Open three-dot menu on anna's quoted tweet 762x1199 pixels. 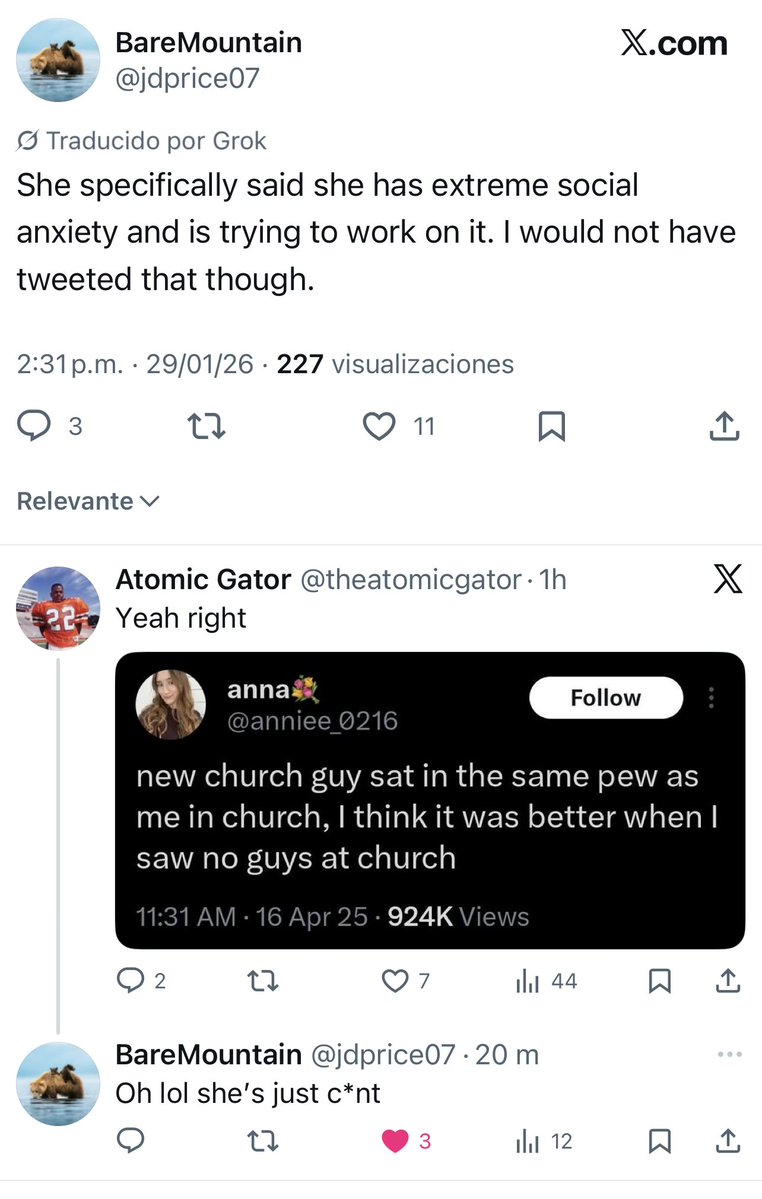(712, 698)
